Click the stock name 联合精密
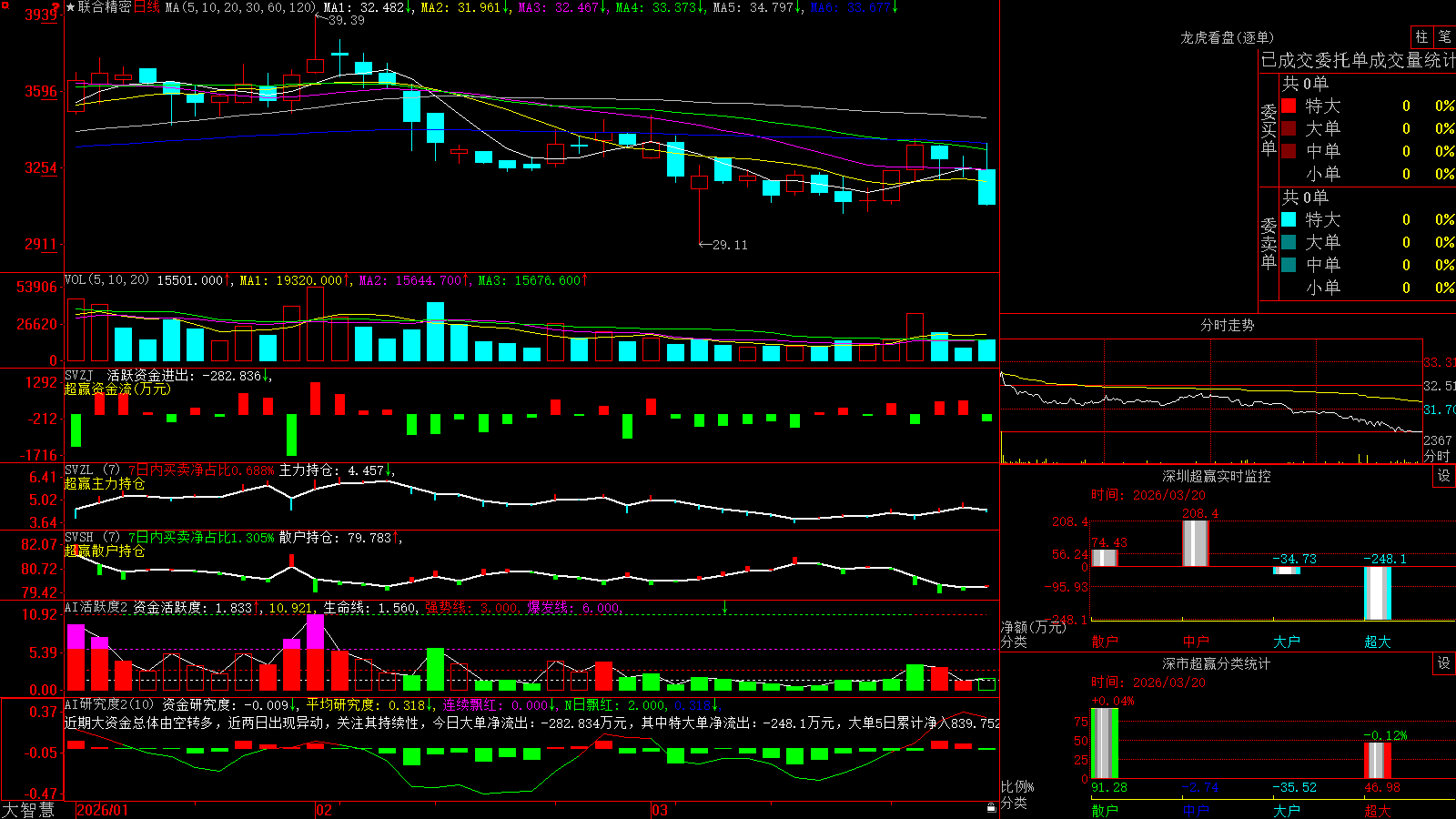This screenshot has width=1456, height=819. pyautogui.click(x=105, y=7)
